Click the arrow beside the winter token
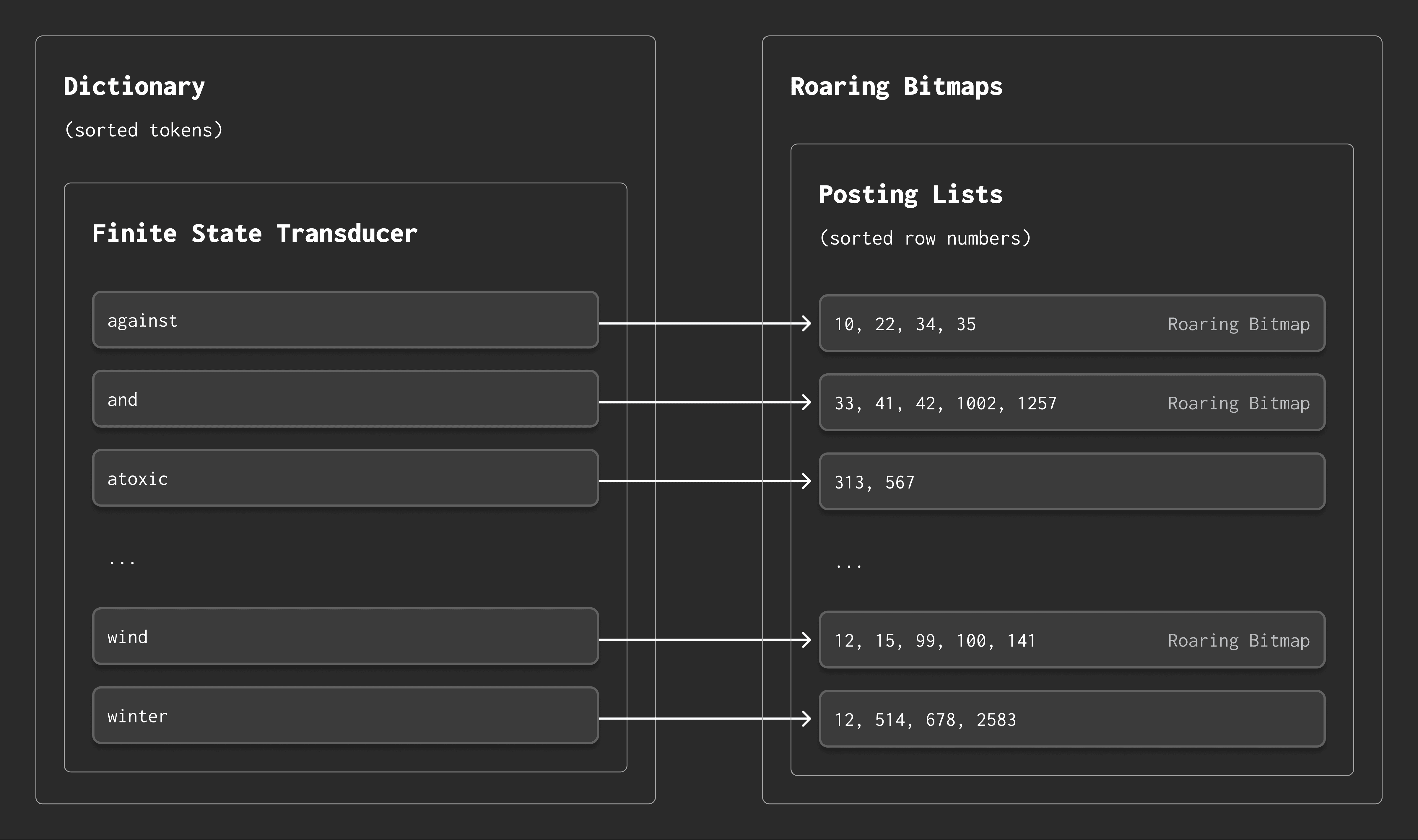1418x840 pixels. click(705, 719)
